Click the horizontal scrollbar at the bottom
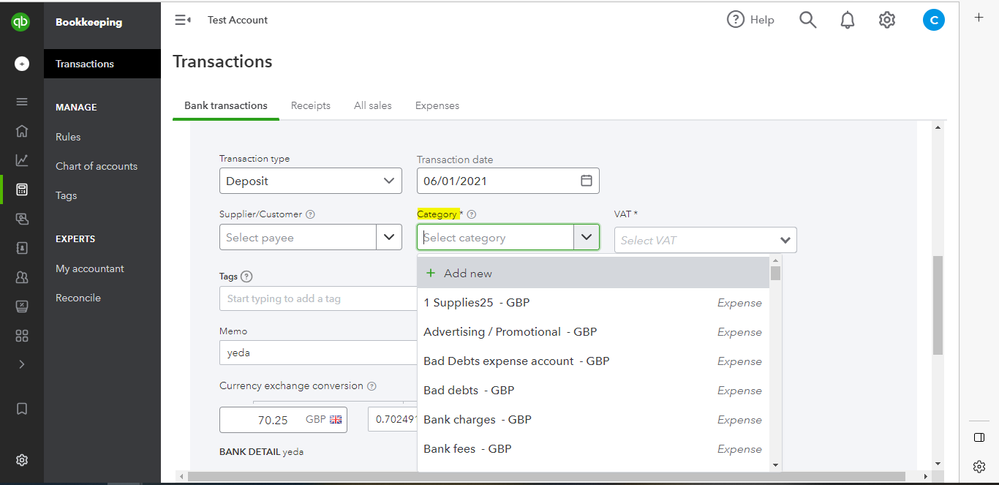The width and height of the screenshot is (999, 485). coord(547,476)
